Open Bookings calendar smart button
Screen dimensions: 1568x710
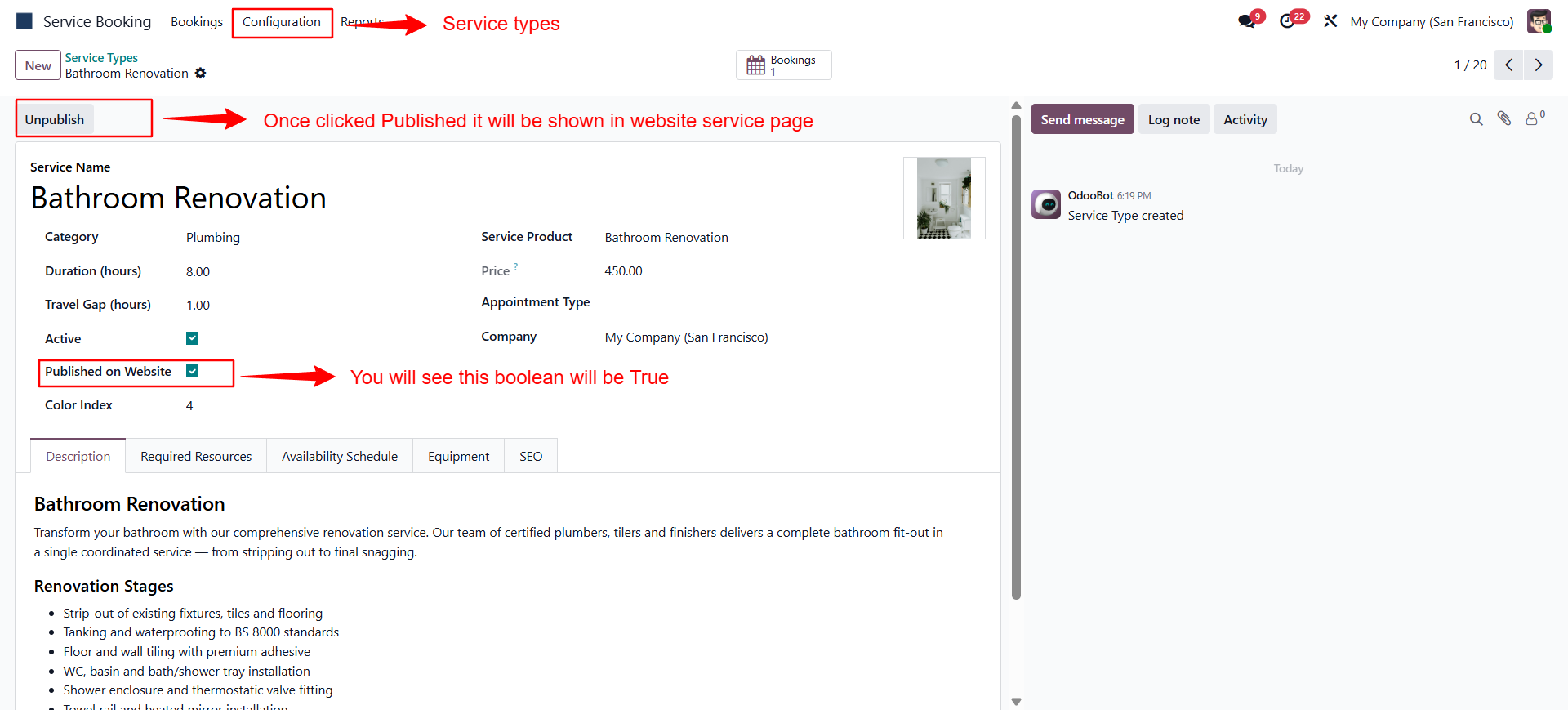[784, 65]
